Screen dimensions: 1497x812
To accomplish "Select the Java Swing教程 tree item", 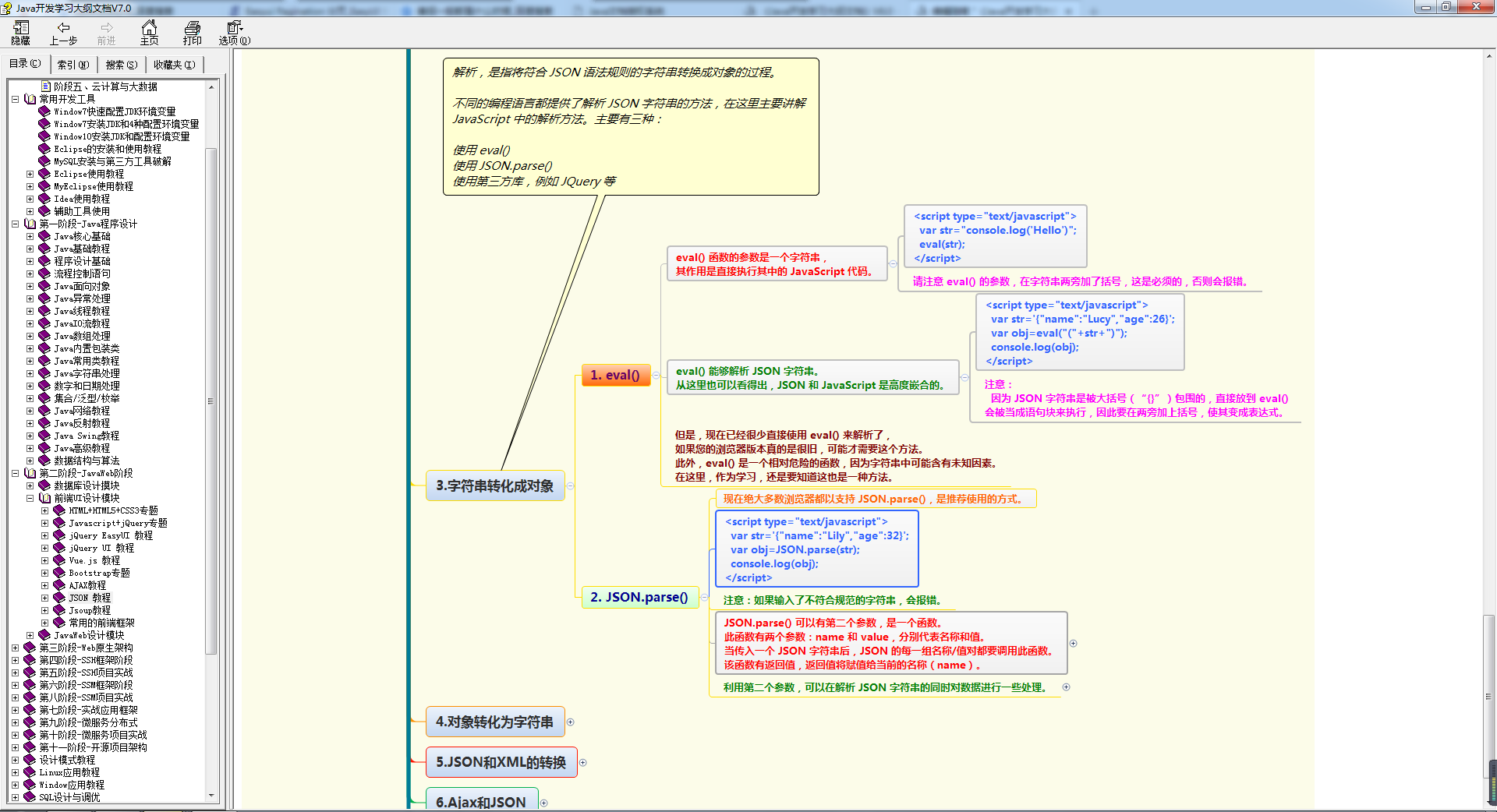I will [87, 436].
